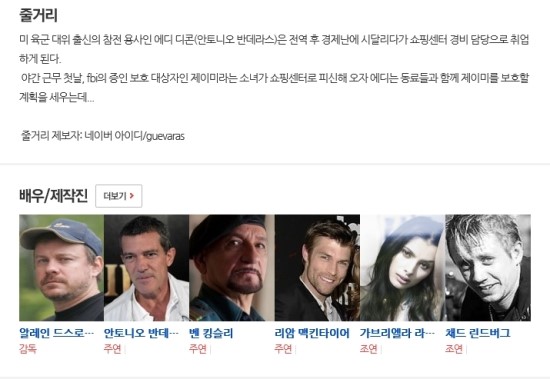The image size is (550, 379).
Task: Click the 주연 label under 리암 맥킨타이어
Action: [x=283, y=349]
